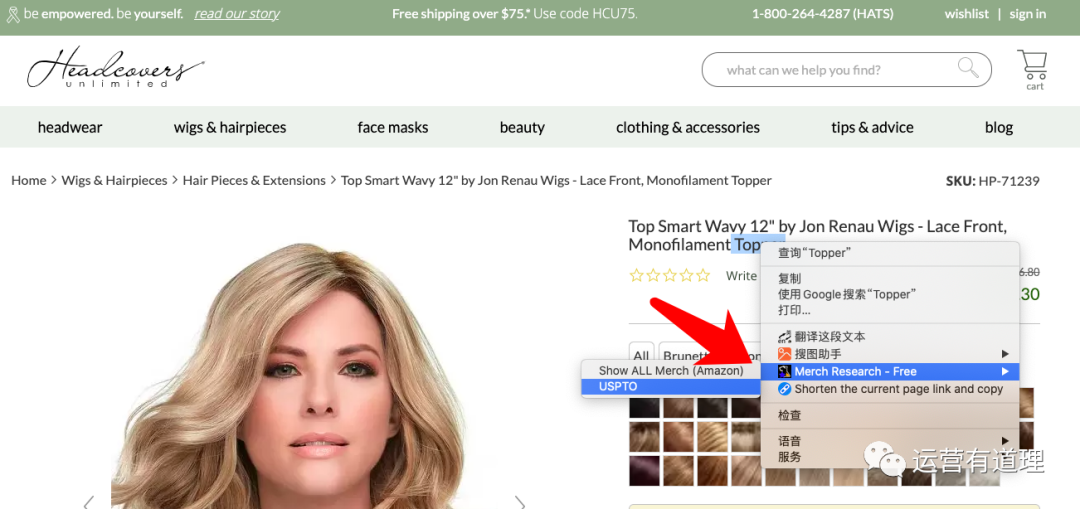
Task: Choose 'USPTO' in the submenu
Action: tap(618, 386)
